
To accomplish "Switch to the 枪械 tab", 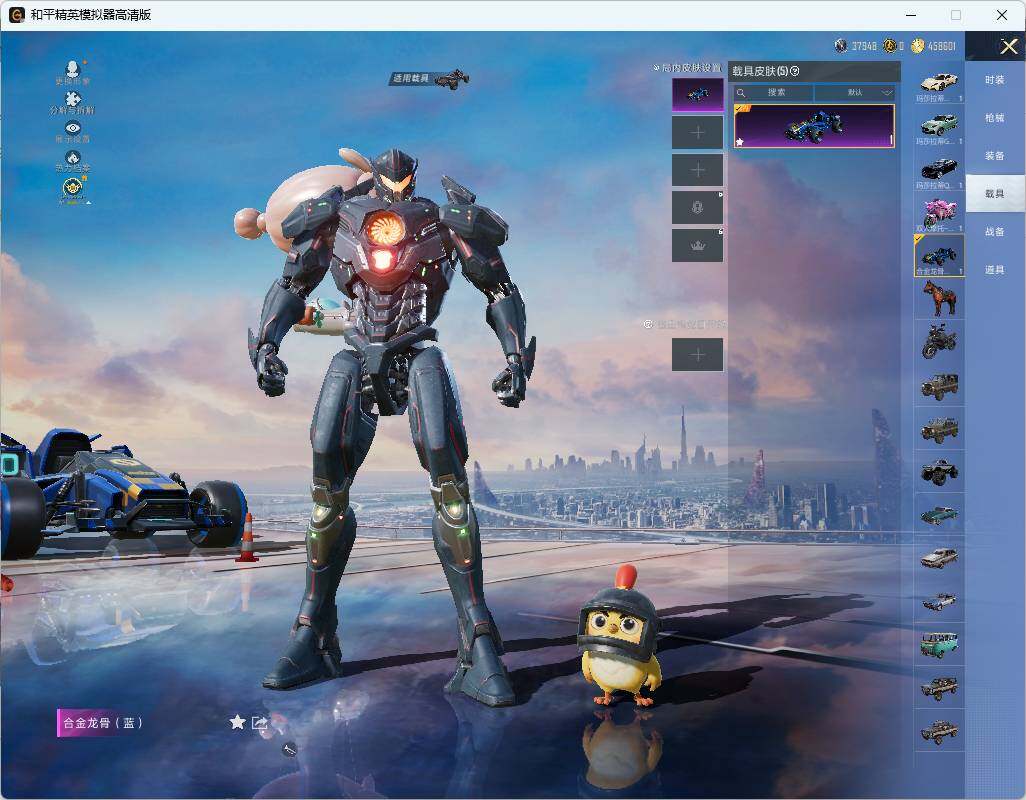I will 995,118.
